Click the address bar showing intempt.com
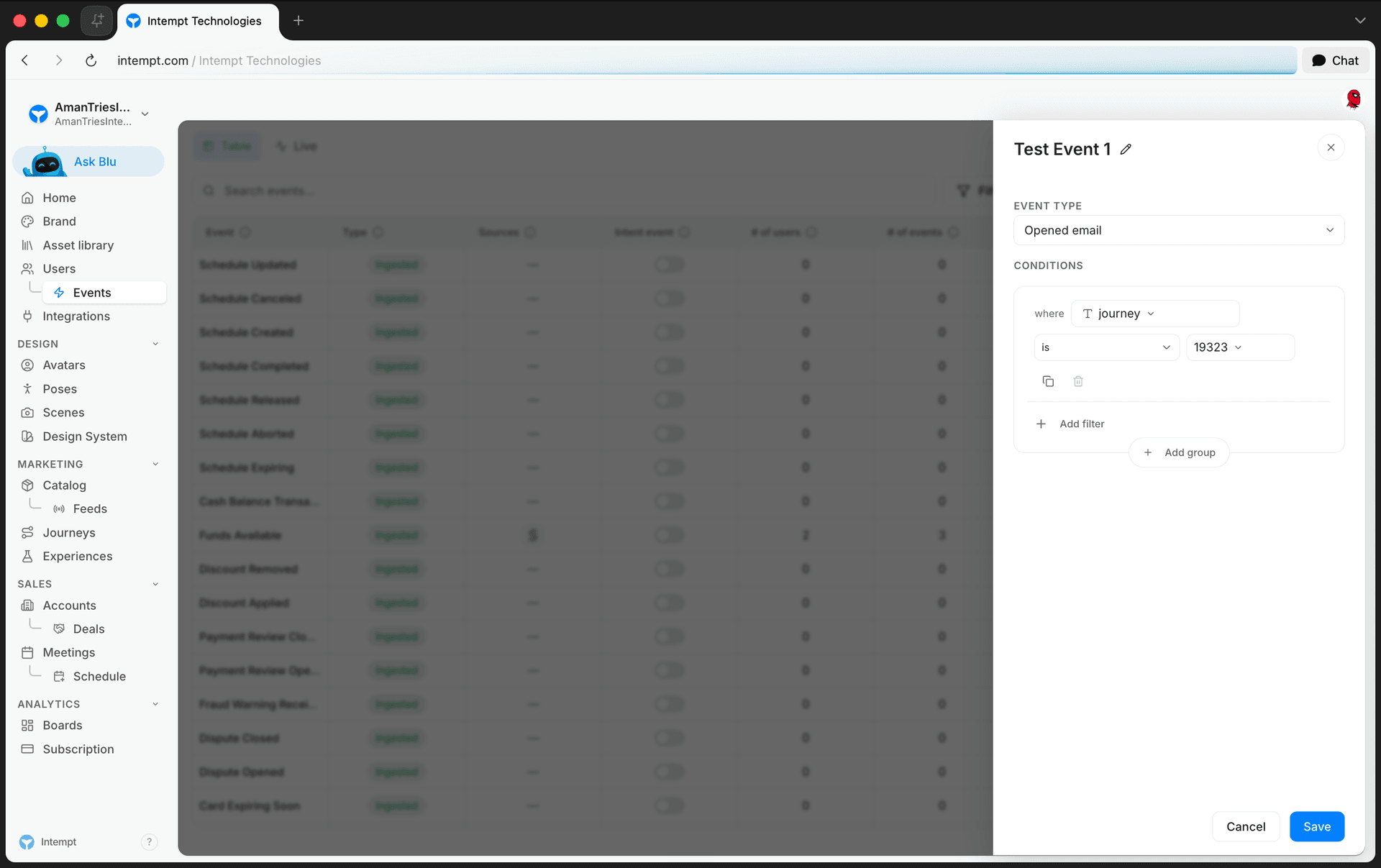 (705, 60)
